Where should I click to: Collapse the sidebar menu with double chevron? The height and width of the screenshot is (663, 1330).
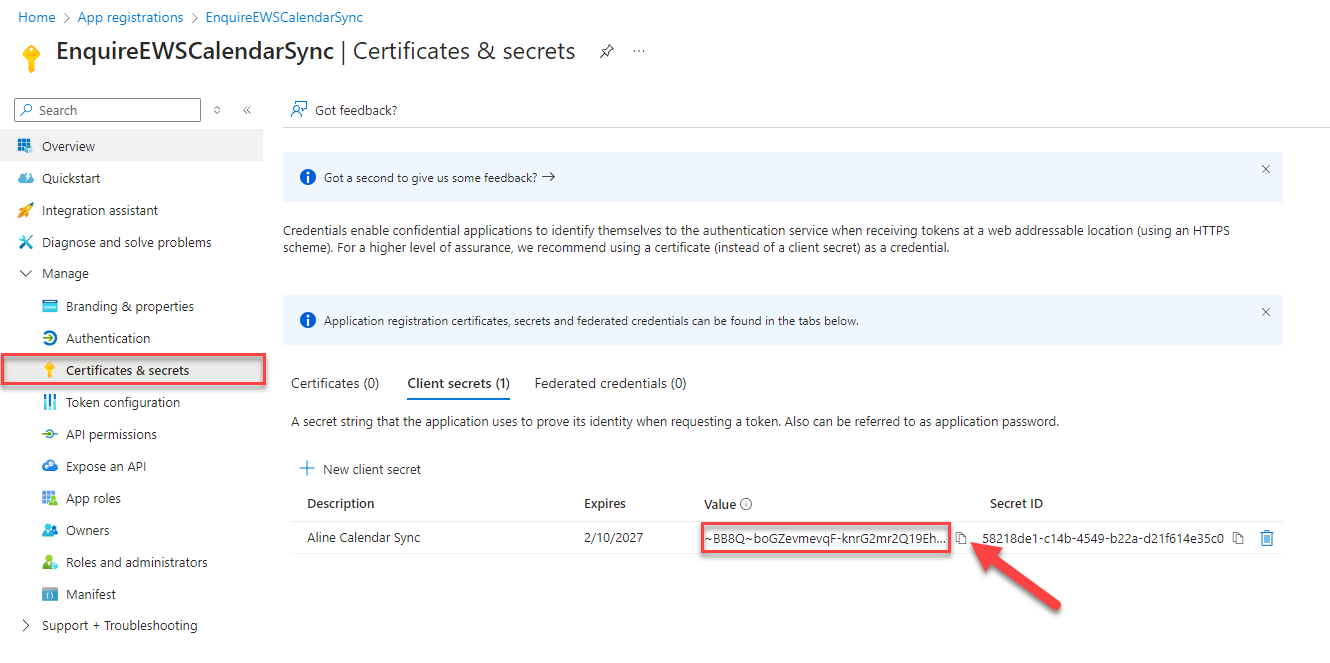pyautogui.click(x=247, y=110)
